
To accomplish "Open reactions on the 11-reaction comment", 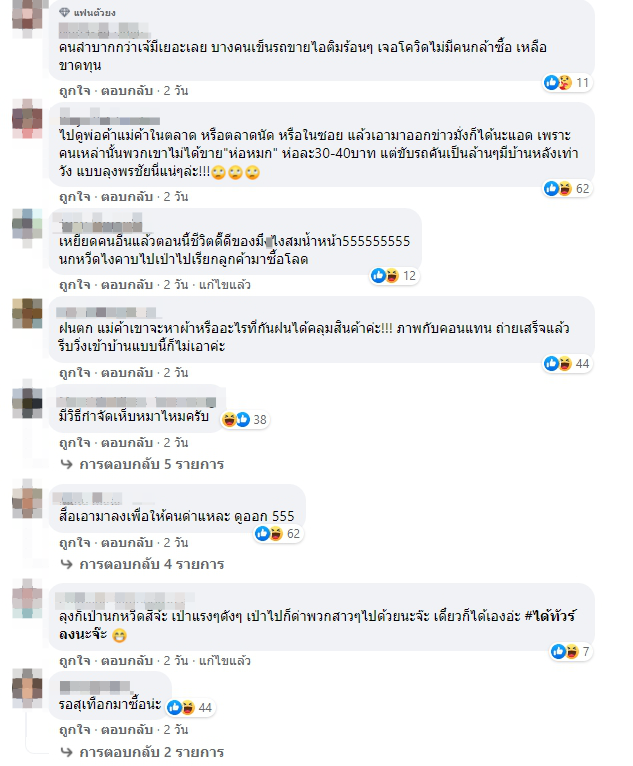I will point(567,83).
